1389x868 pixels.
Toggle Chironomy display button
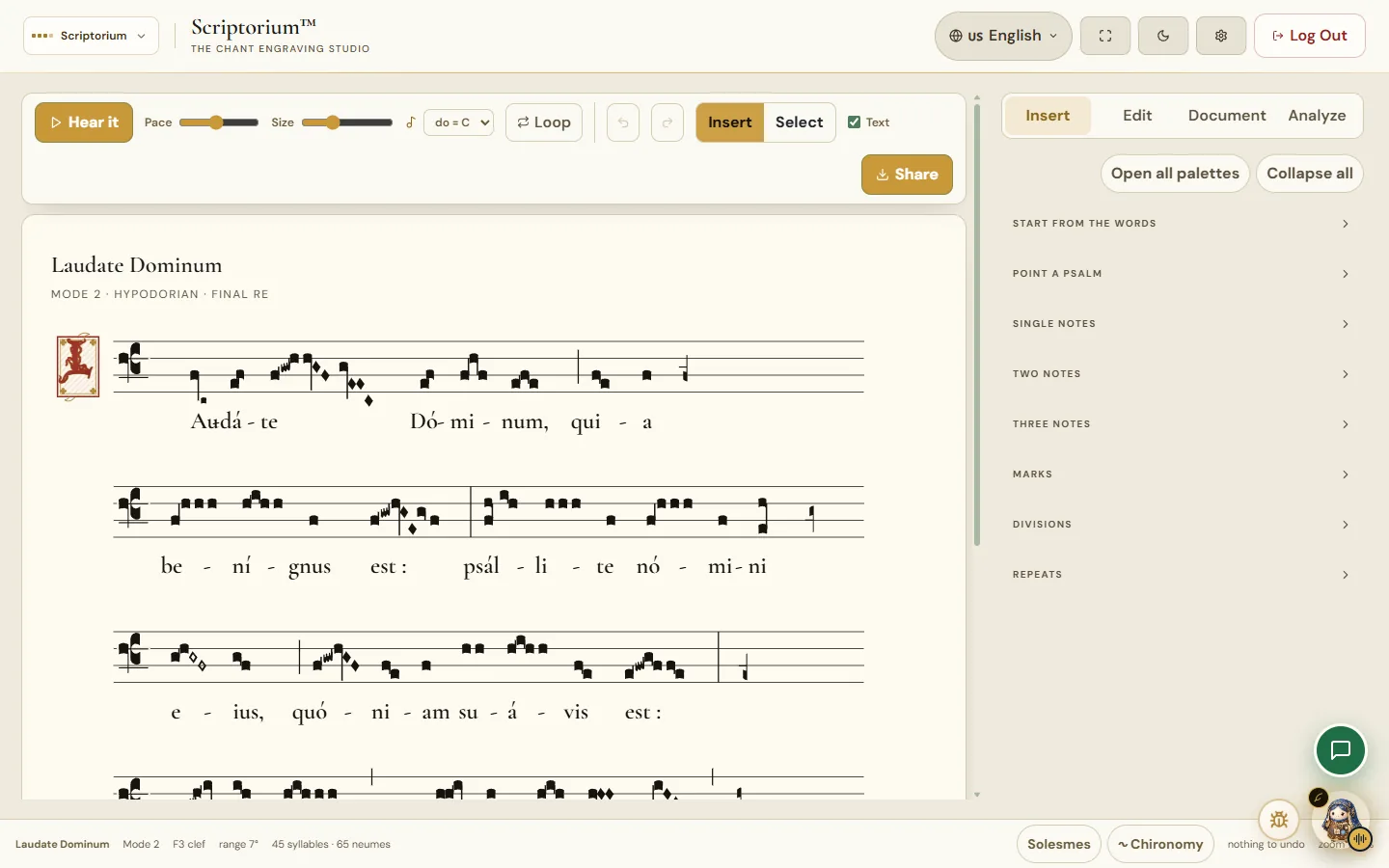click(x=1160, y=844)
